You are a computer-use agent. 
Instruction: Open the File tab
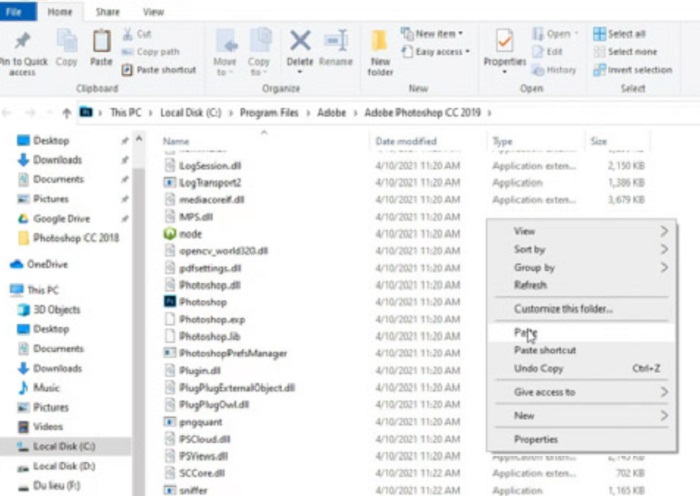pyautogui.click(x=15, y=11)
